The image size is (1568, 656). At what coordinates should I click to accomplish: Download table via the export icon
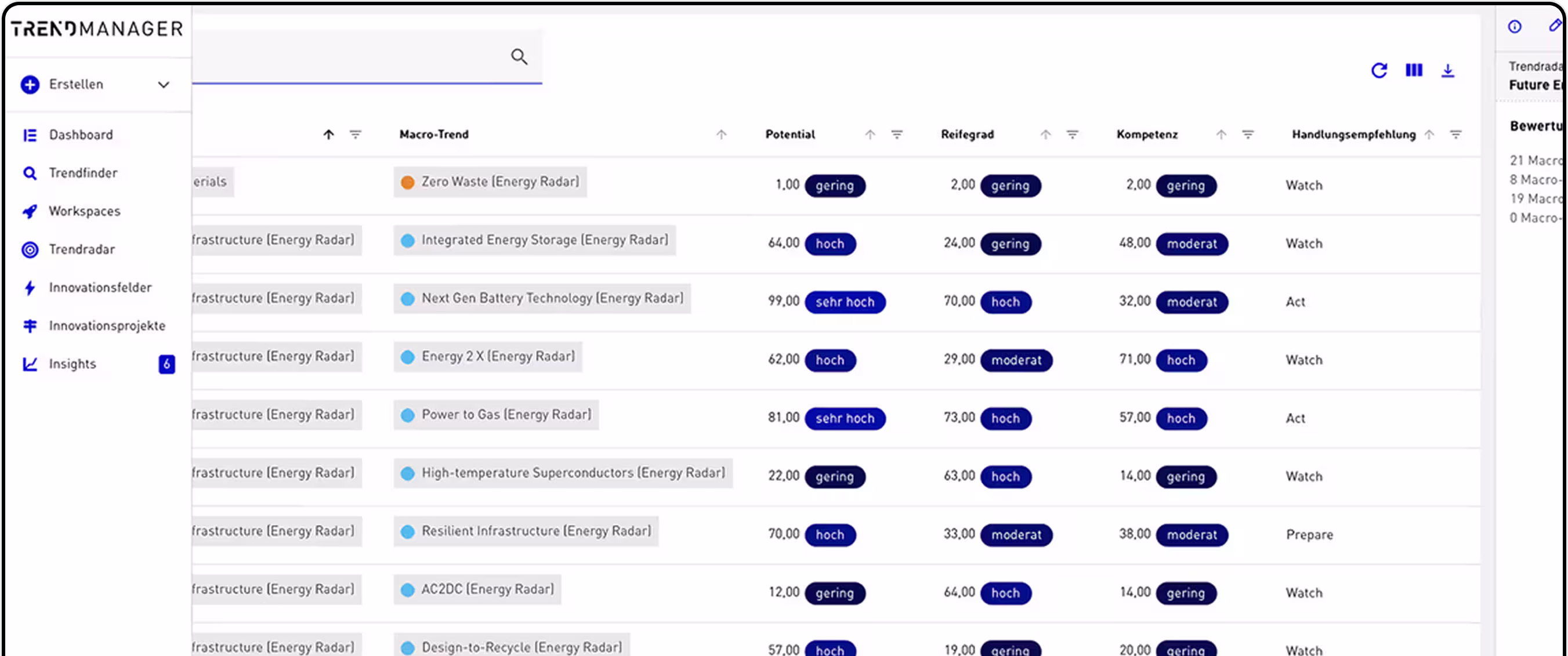1447,71
